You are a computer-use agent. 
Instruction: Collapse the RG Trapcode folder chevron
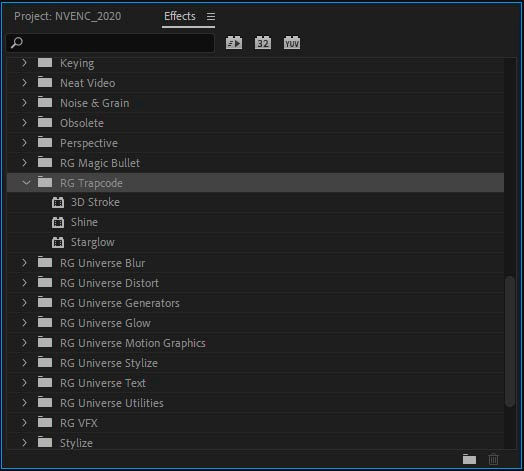coord(26,183)
